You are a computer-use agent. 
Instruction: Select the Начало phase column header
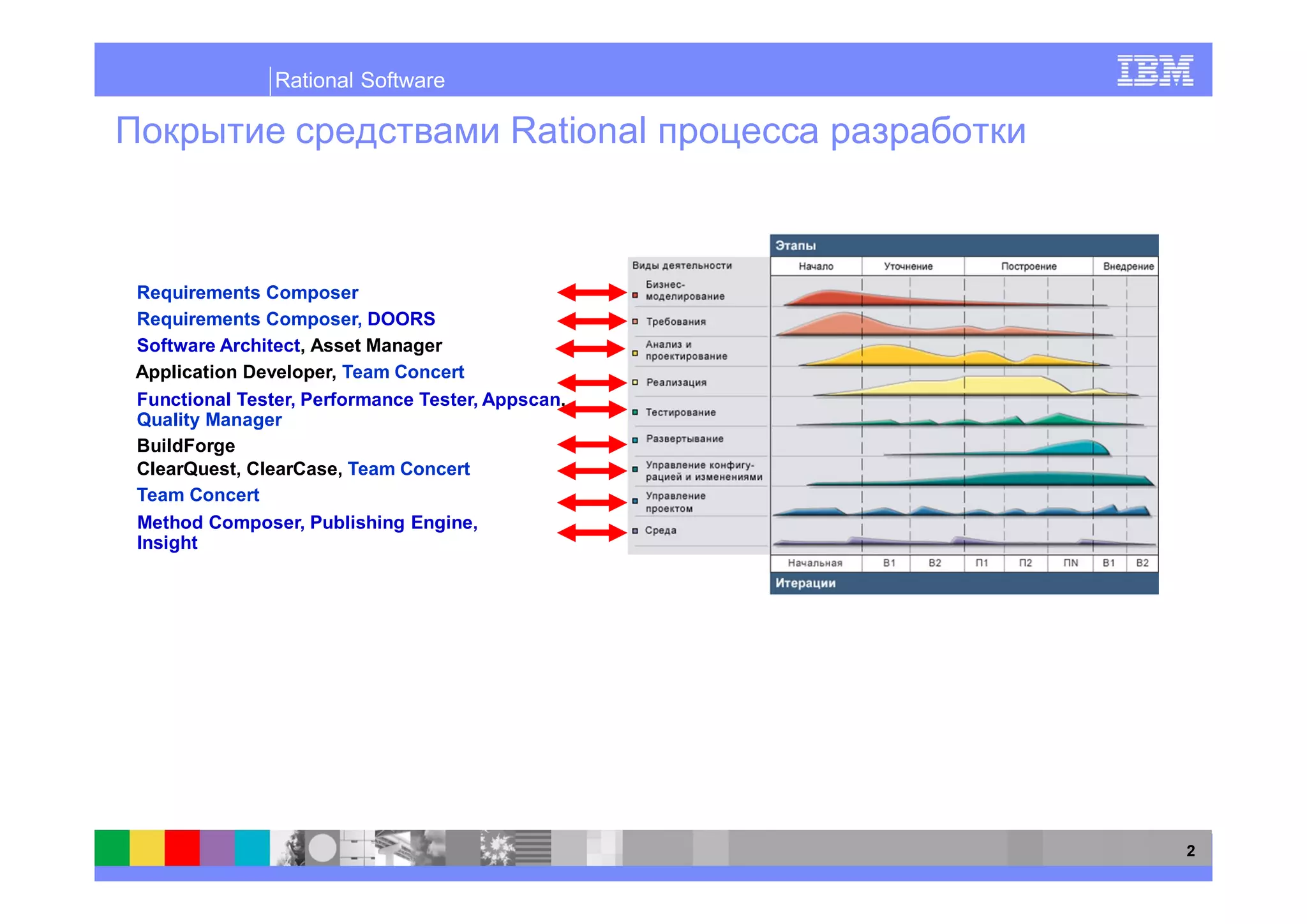coord(816,266)
